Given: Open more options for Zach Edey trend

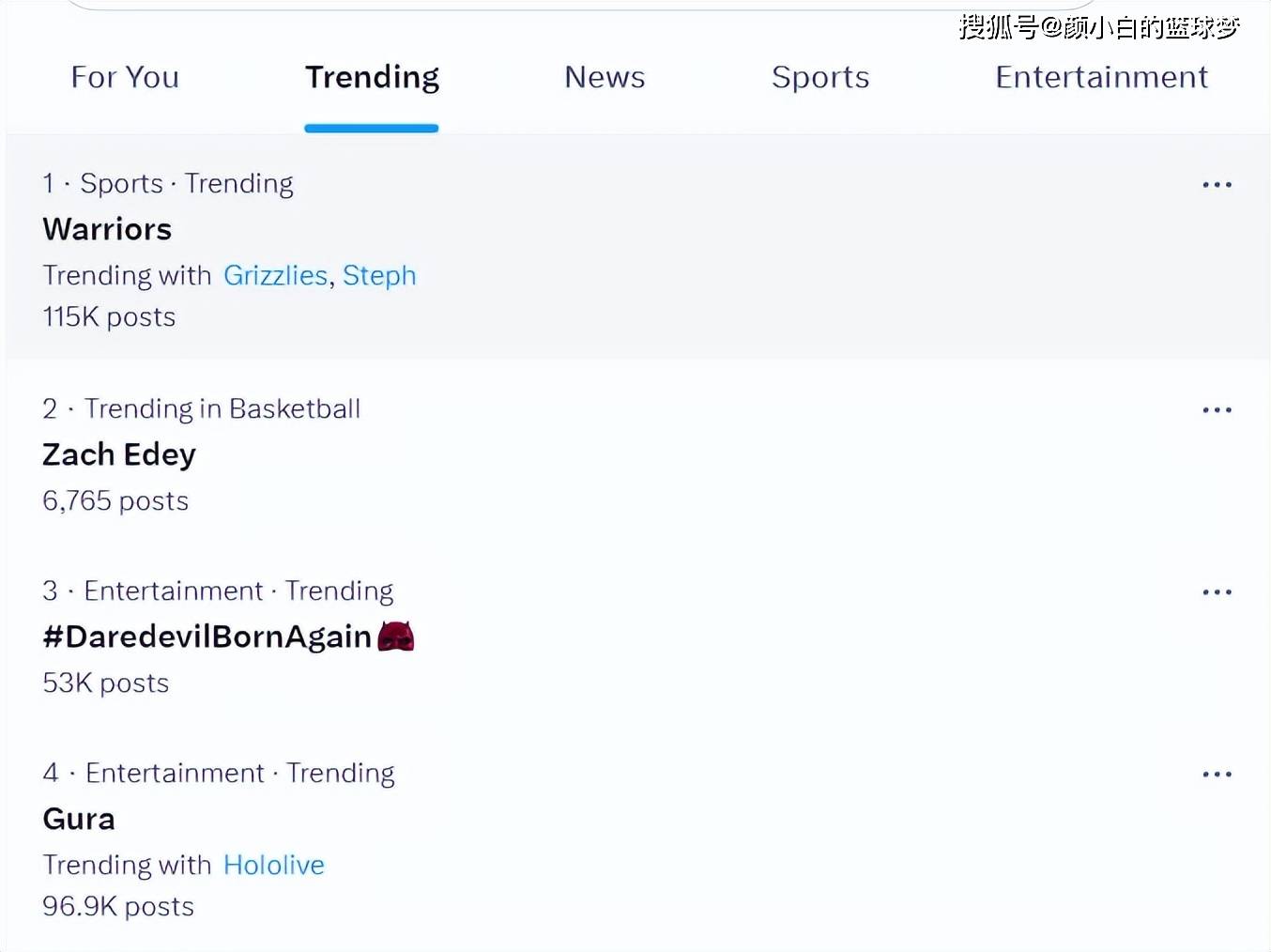Looking at the screenshot, I should coord(1217,410).
